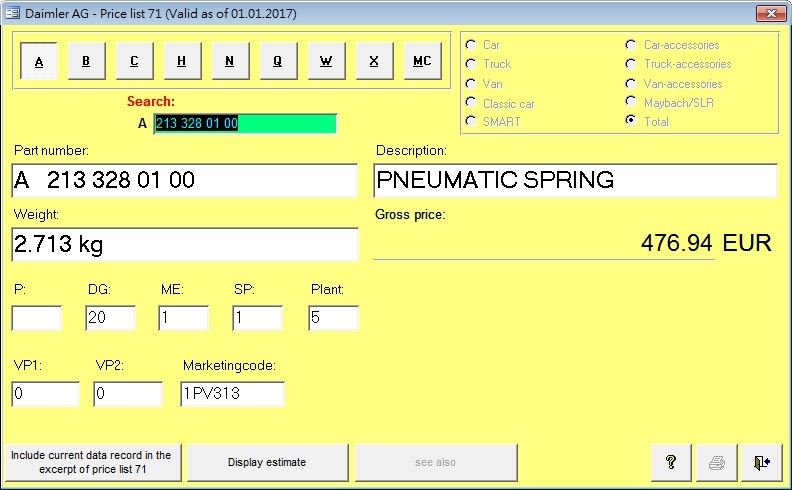This screenshot has height=490, width=792.
Task: Click the window app icon in title bar
Action: point(12,13)
